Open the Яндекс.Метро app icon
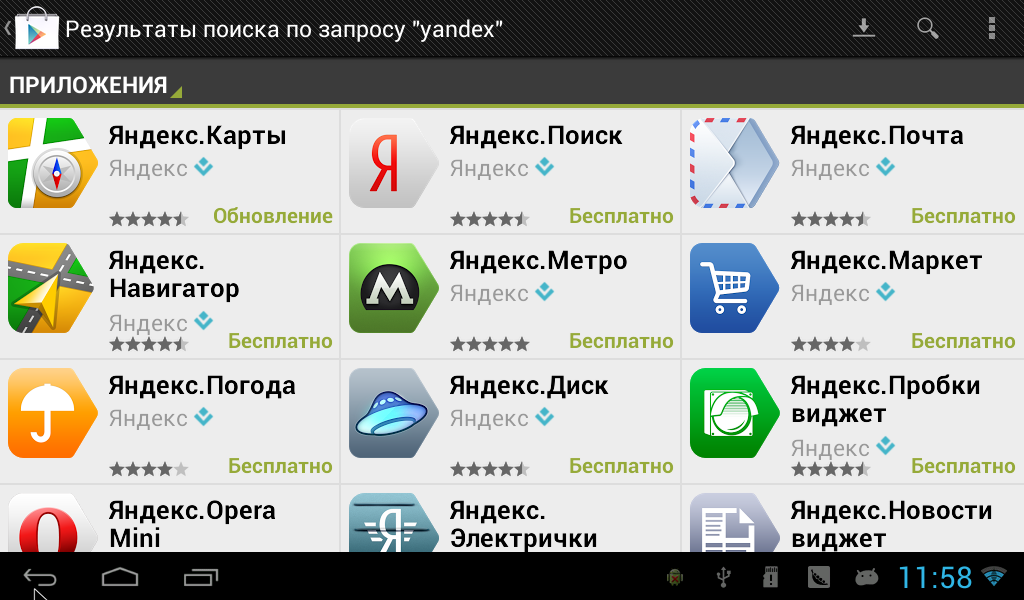1024x600 pixels. pos(394,288)
